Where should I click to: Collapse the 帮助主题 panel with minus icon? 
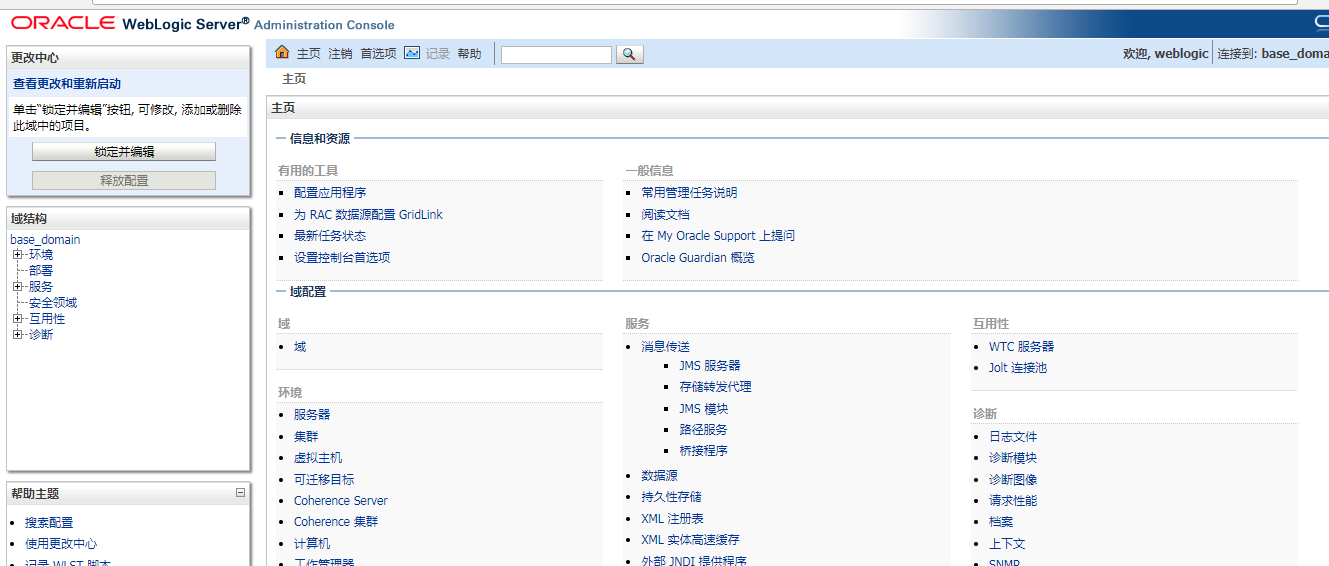tap(240, 493)
